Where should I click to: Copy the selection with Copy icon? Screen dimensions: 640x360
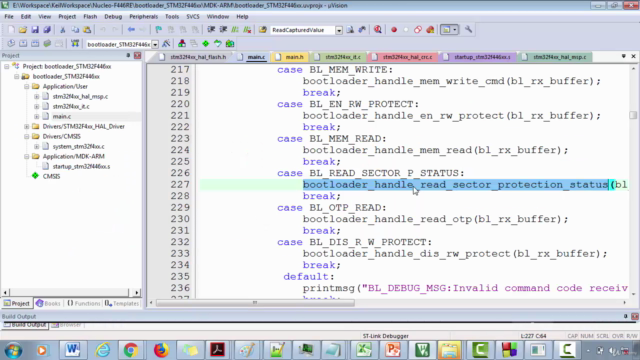pos(75,30)
